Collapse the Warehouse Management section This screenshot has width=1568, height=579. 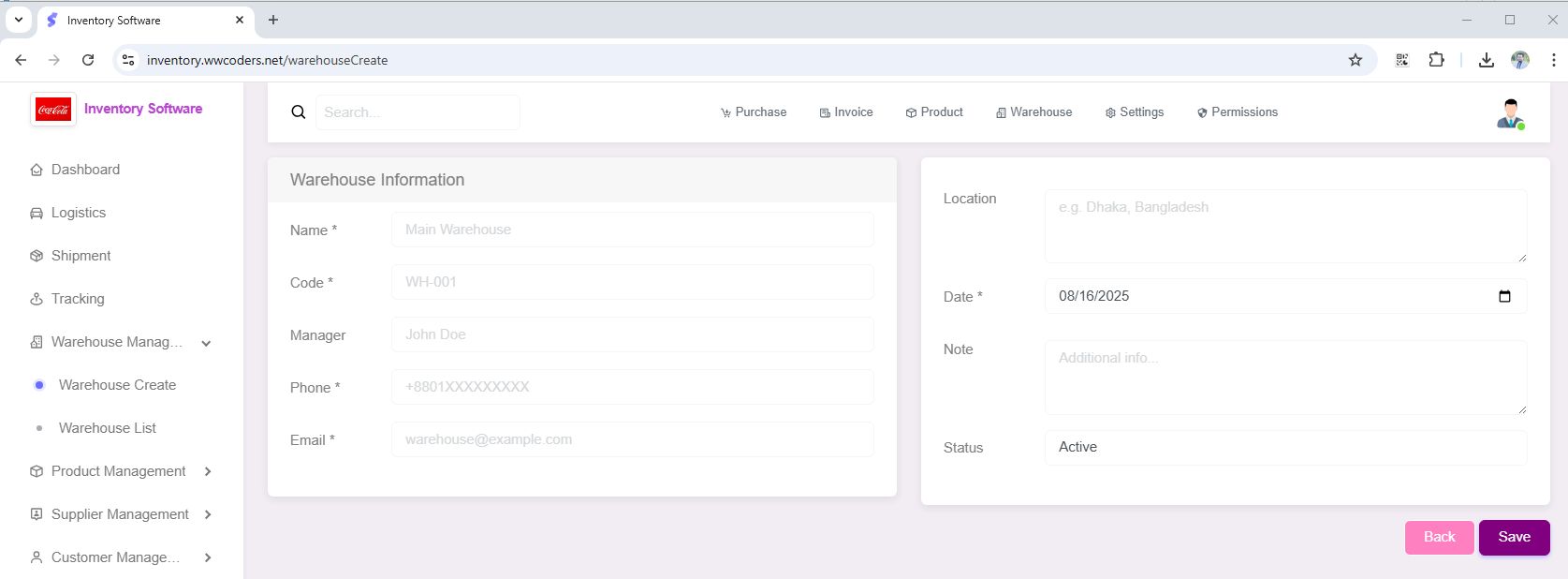tap(206, 343)
